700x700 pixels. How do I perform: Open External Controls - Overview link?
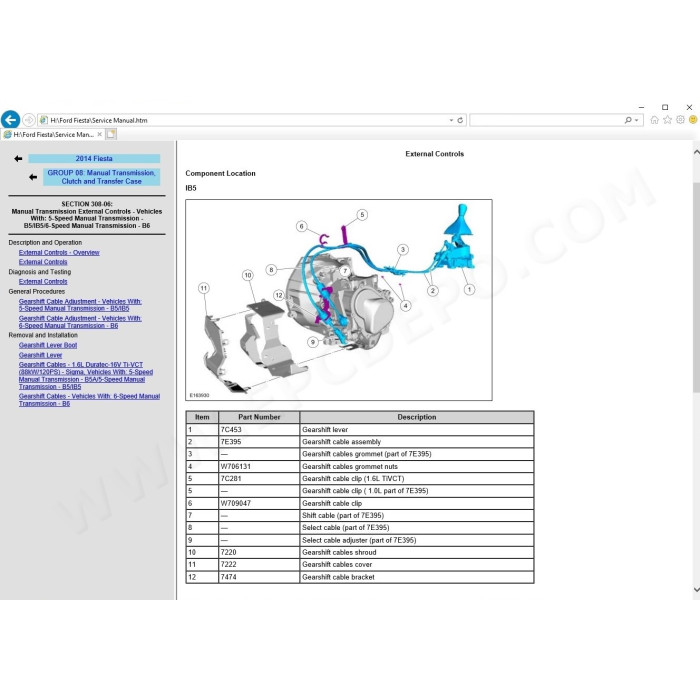pyautogui.click(x=59, y=252)
